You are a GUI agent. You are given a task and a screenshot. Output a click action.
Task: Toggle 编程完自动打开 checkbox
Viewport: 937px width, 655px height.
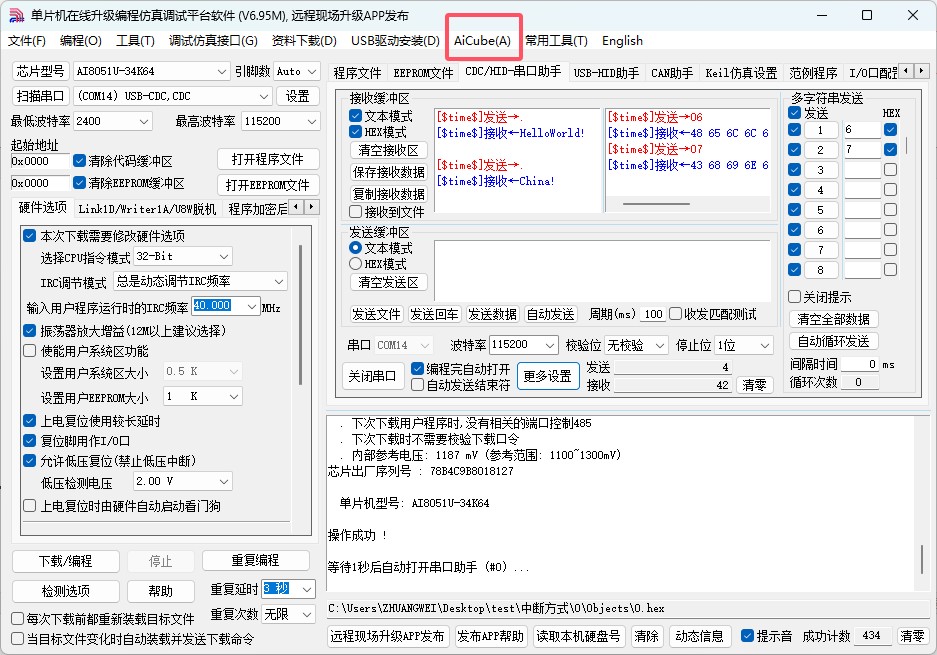point(418,369)
